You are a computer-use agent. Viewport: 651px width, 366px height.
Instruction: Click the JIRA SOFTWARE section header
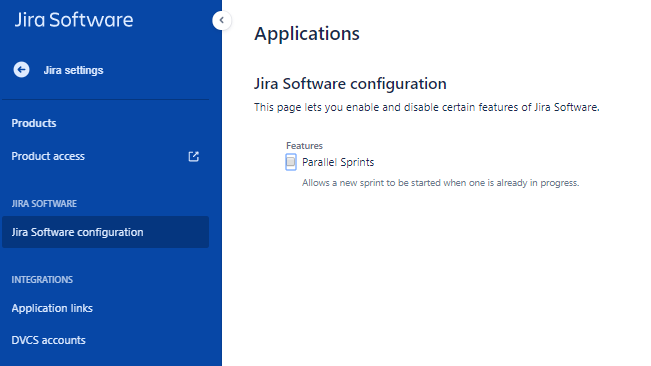click(x=44, y=204)
